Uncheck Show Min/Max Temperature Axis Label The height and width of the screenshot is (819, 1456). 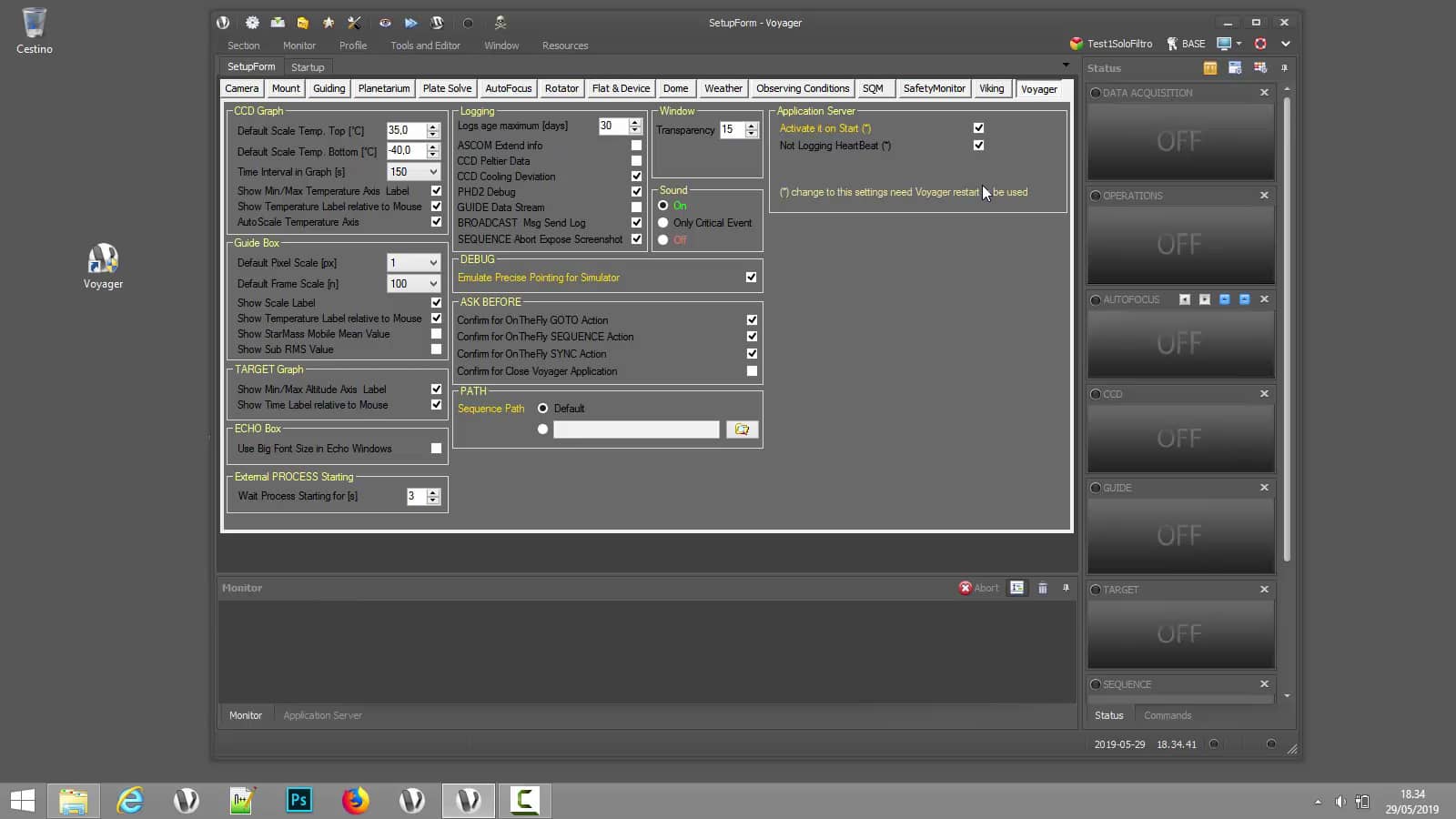point(437,190)
